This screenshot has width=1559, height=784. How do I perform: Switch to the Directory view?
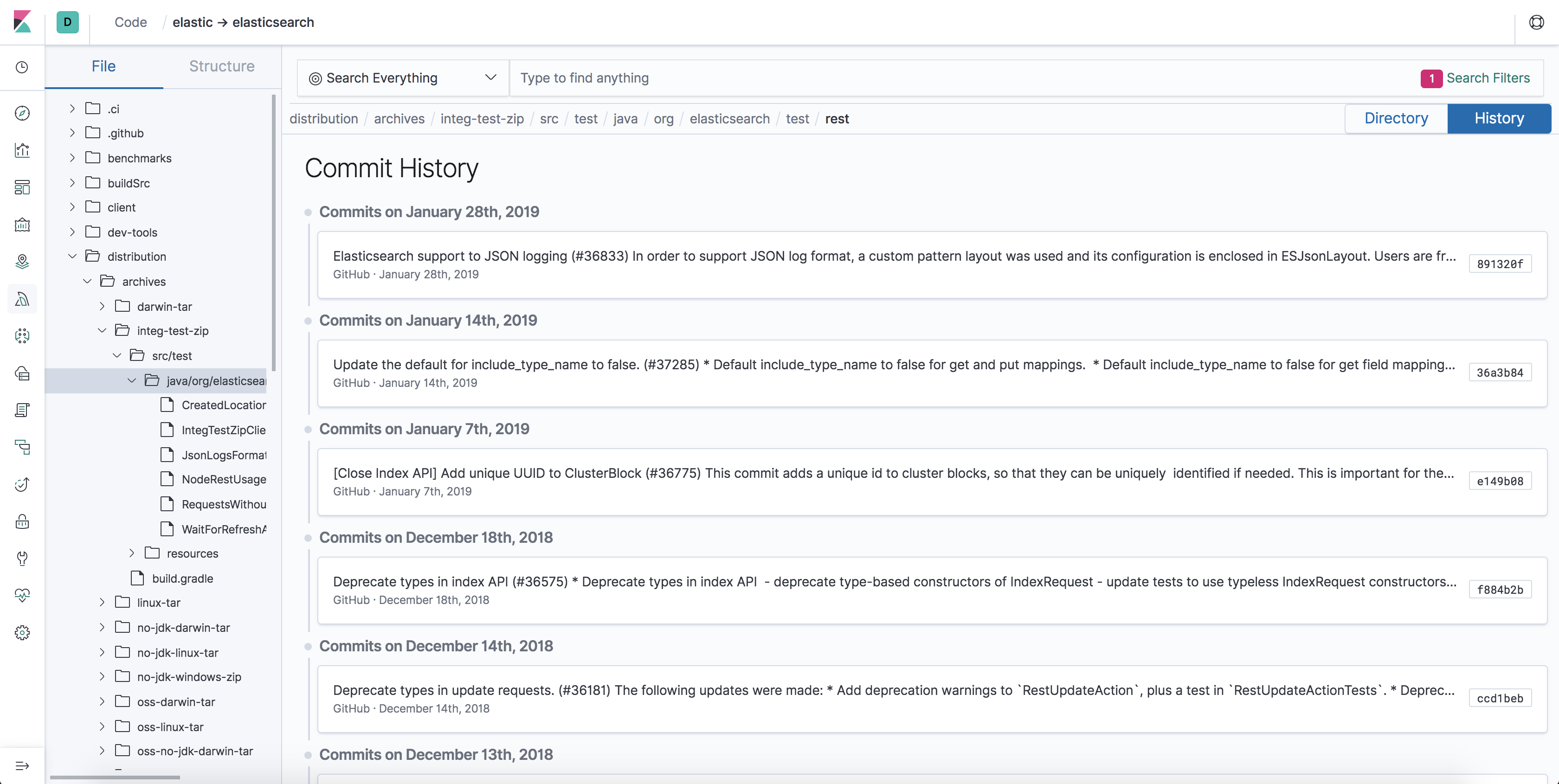tap(1396, 118)
